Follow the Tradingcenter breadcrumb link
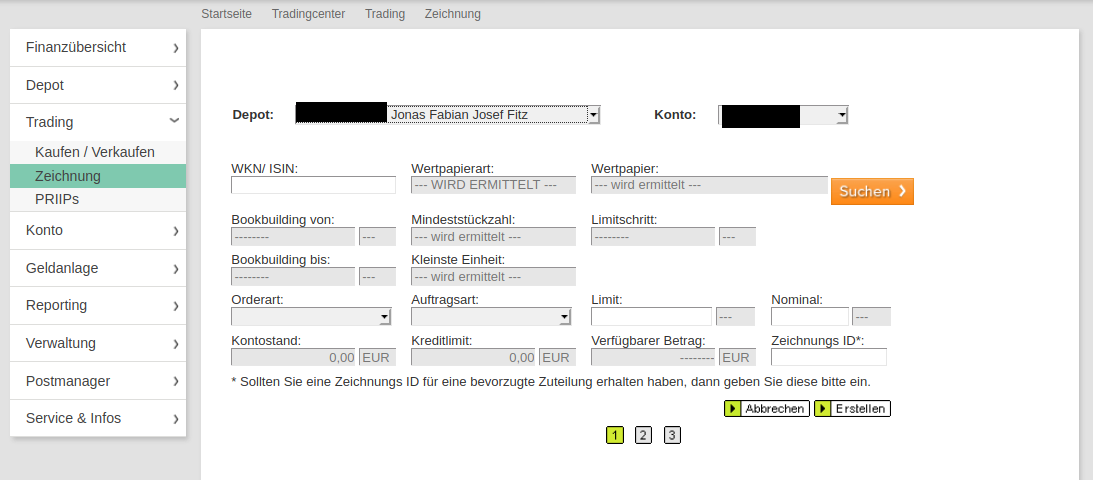Screen dimensions: 1093x480 point(308,14)
